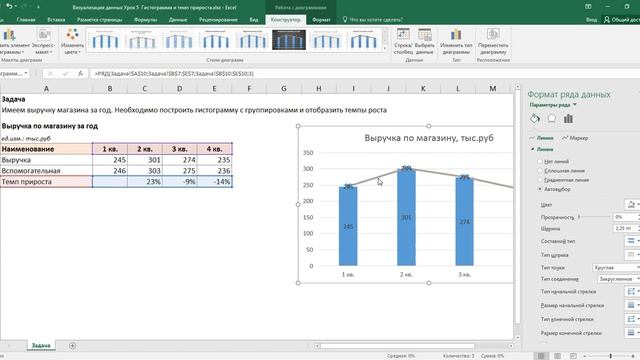Open Размер конечной стрелки dropdown
Viewport: 640px width, 360px height.
tap(632, 333)
